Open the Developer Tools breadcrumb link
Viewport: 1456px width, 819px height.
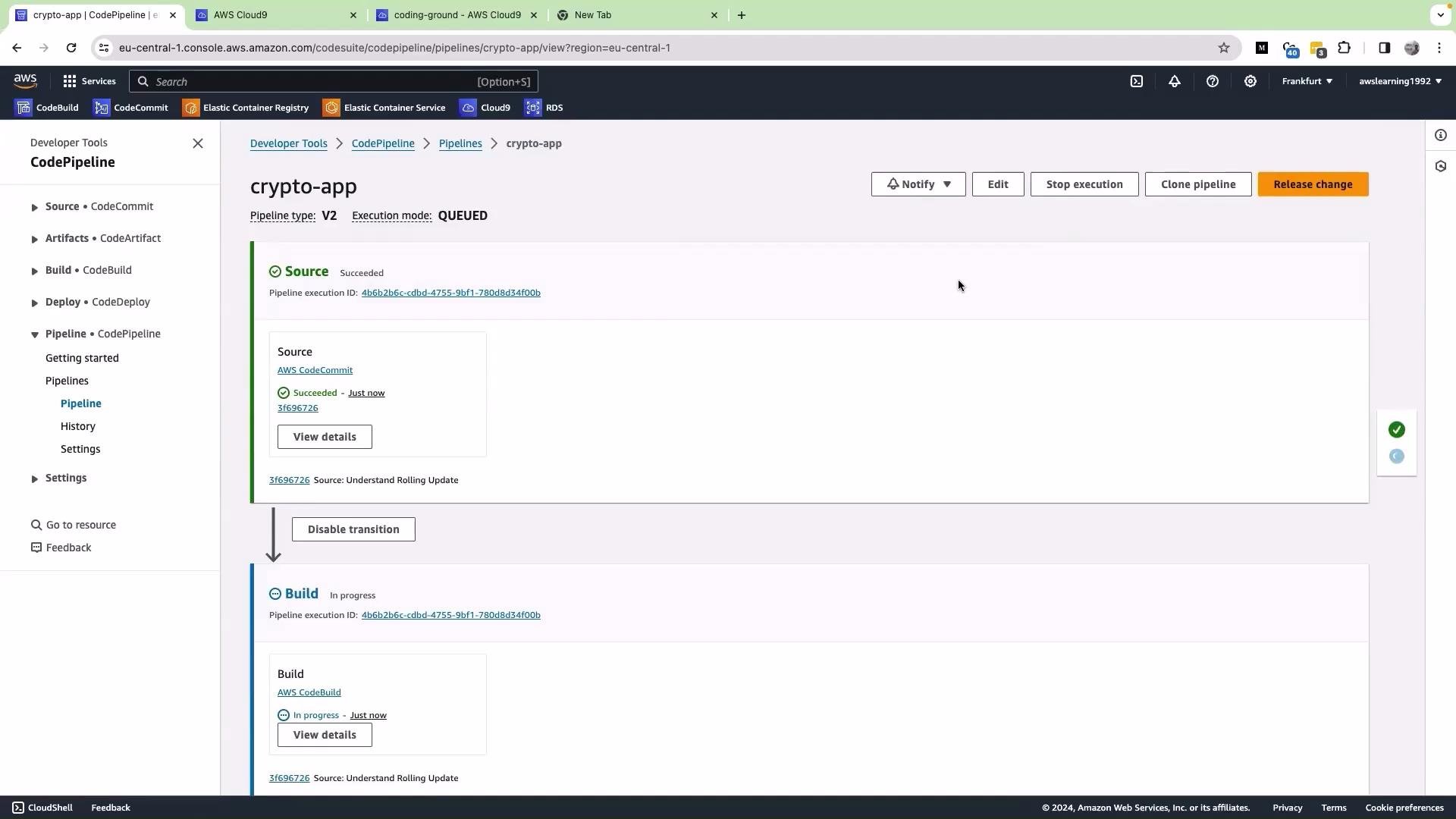[289, 143]
